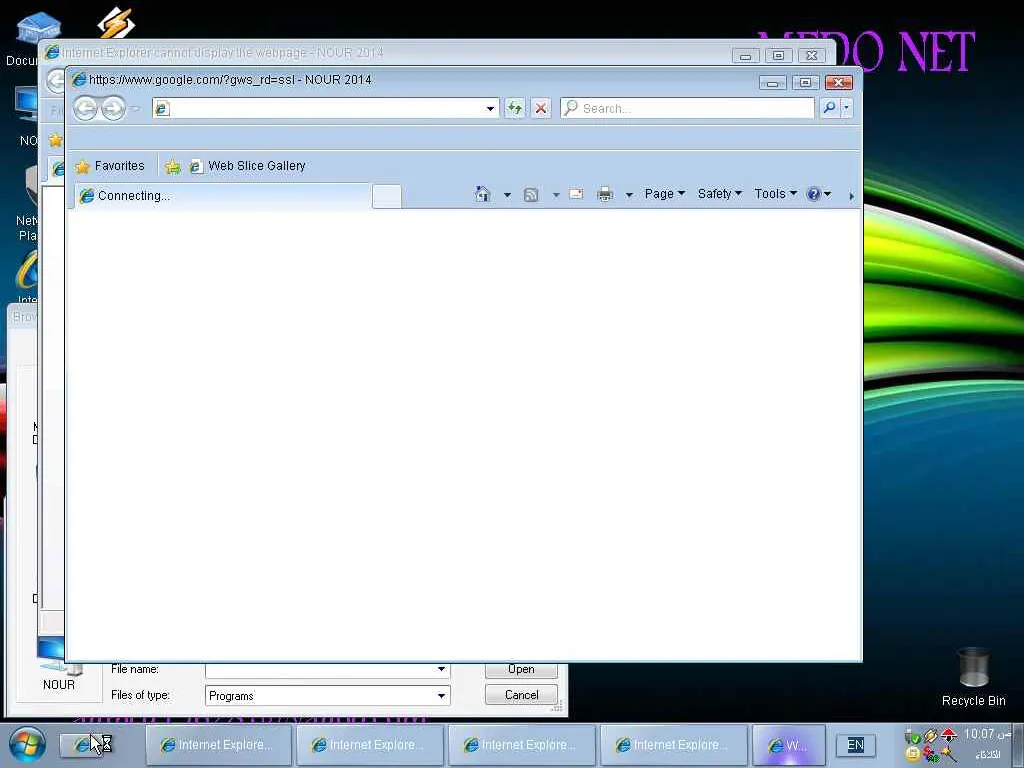
Task: Click the page icon in address bar
Action: pos(162,108)
